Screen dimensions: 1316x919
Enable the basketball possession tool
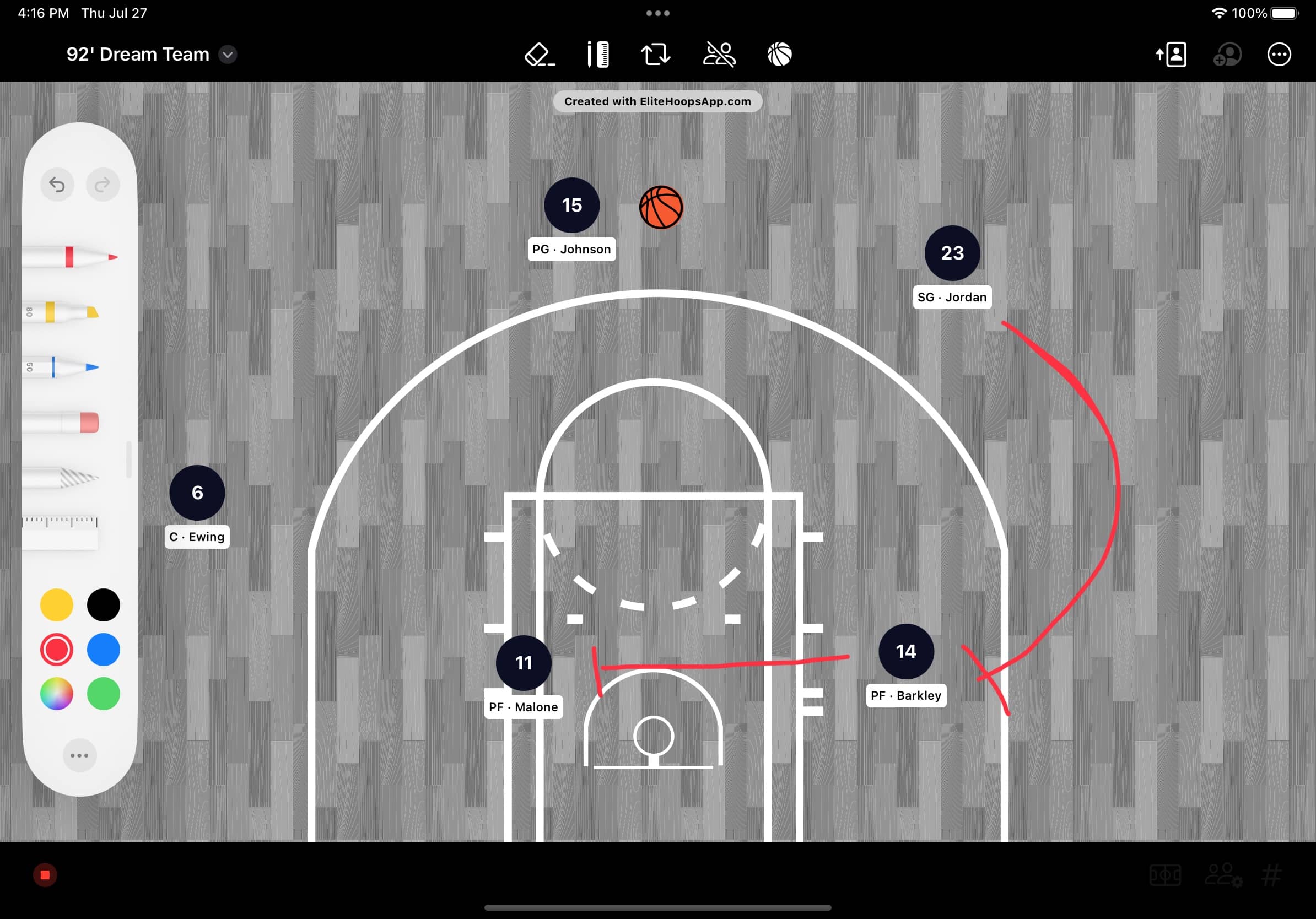pos(779,54)
